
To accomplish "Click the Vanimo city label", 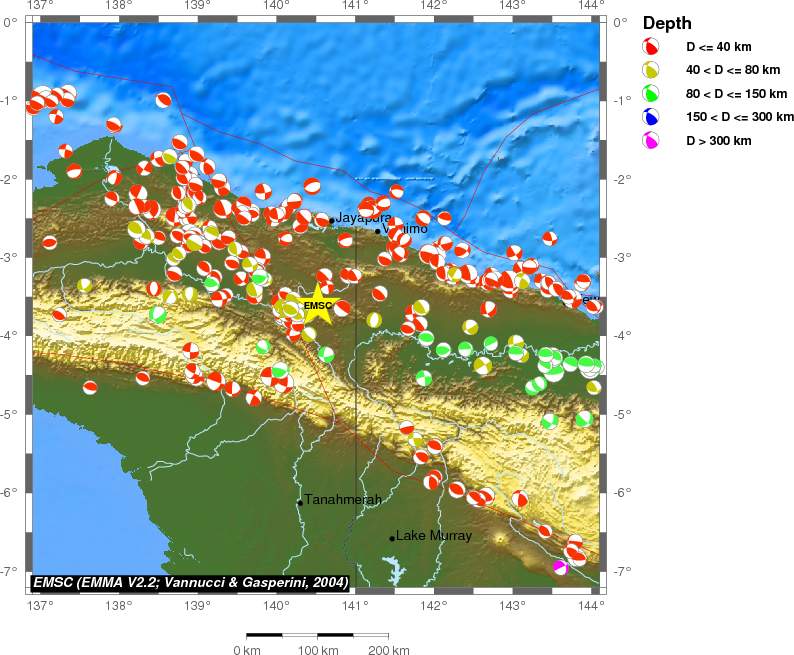I will pos(406,229).
